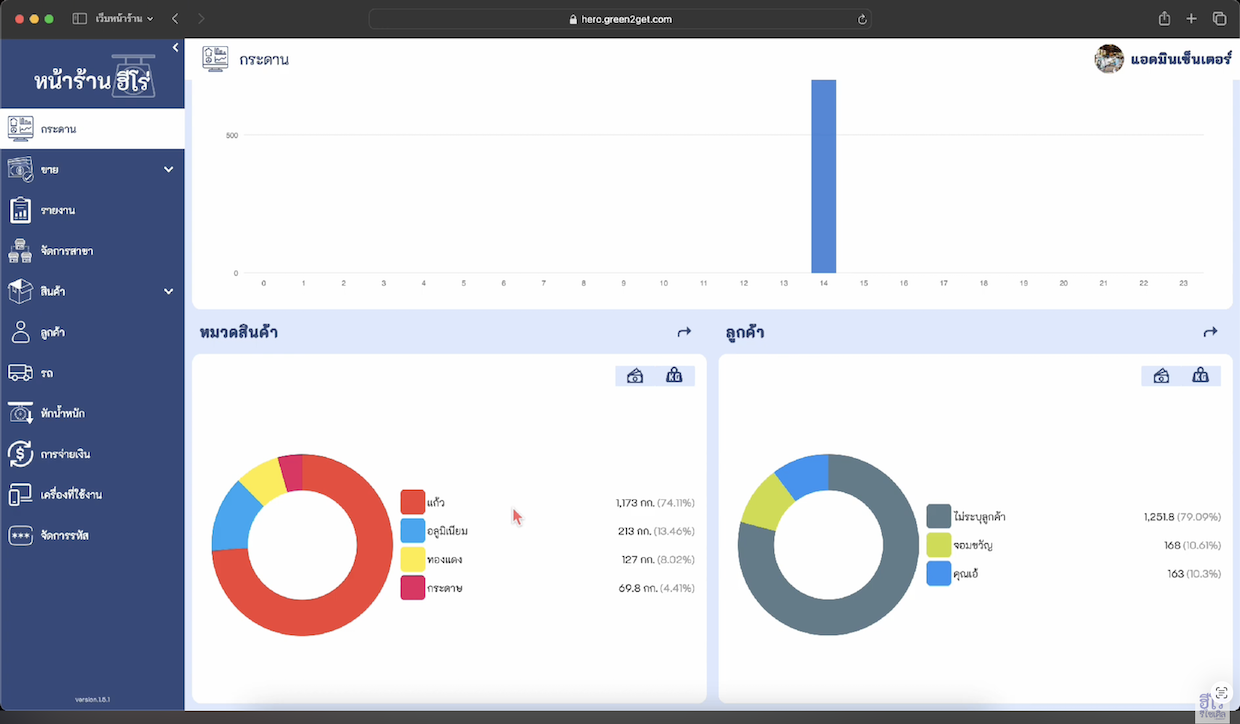Open the เว็บหน้าร้าน tab group dropdown
Viewport: 1240px width, 724px height.
pos(124,19)
